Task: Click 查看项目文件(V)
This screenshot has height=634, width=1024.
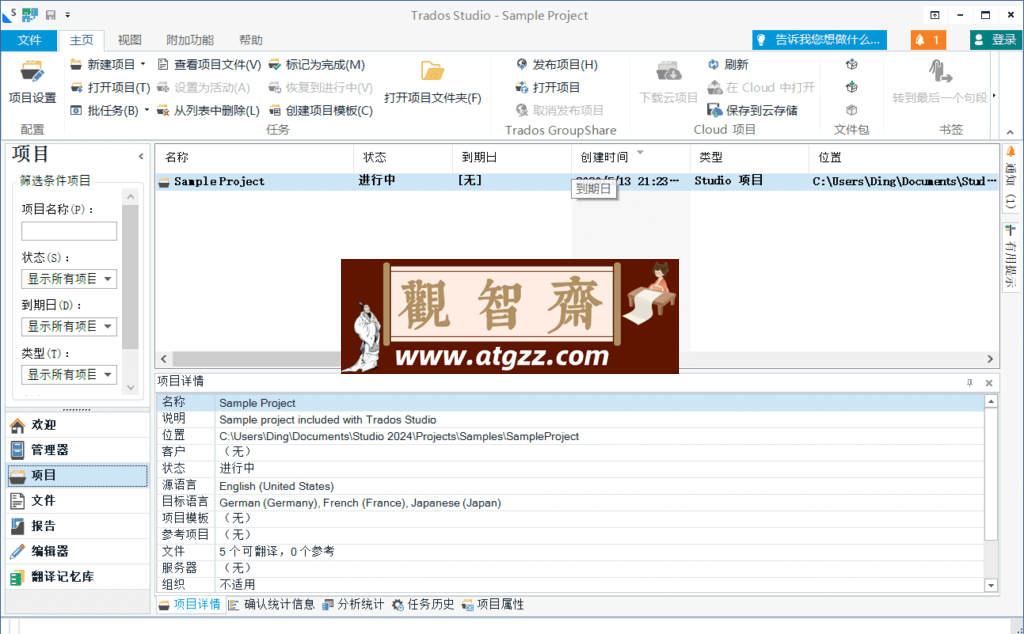Action: coord(209,65)
